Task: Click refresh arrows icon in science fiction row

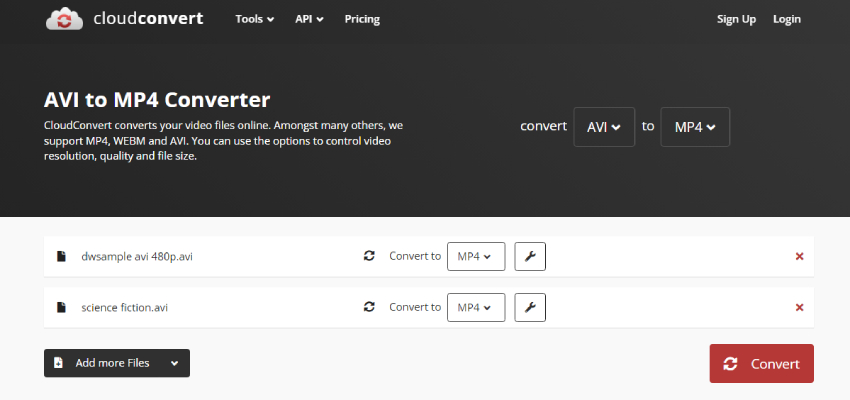Action: (x=369, y=307)
